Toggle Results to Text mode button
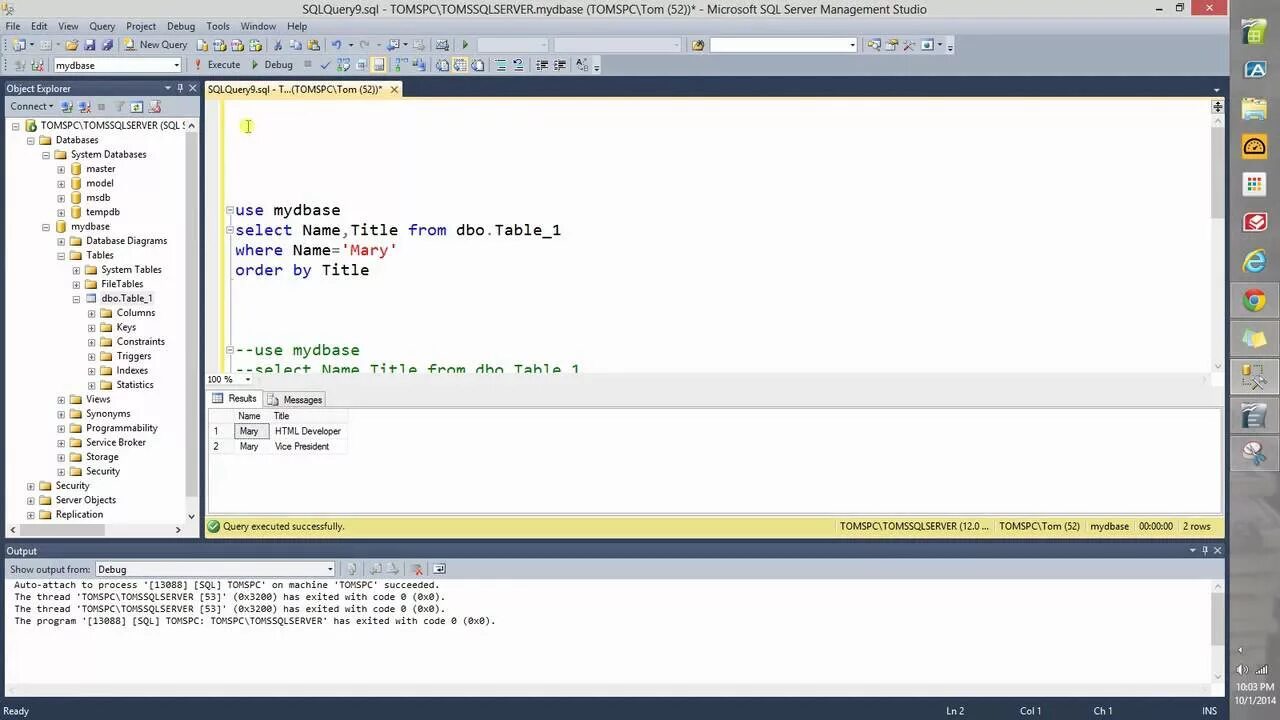 (442, 65)
